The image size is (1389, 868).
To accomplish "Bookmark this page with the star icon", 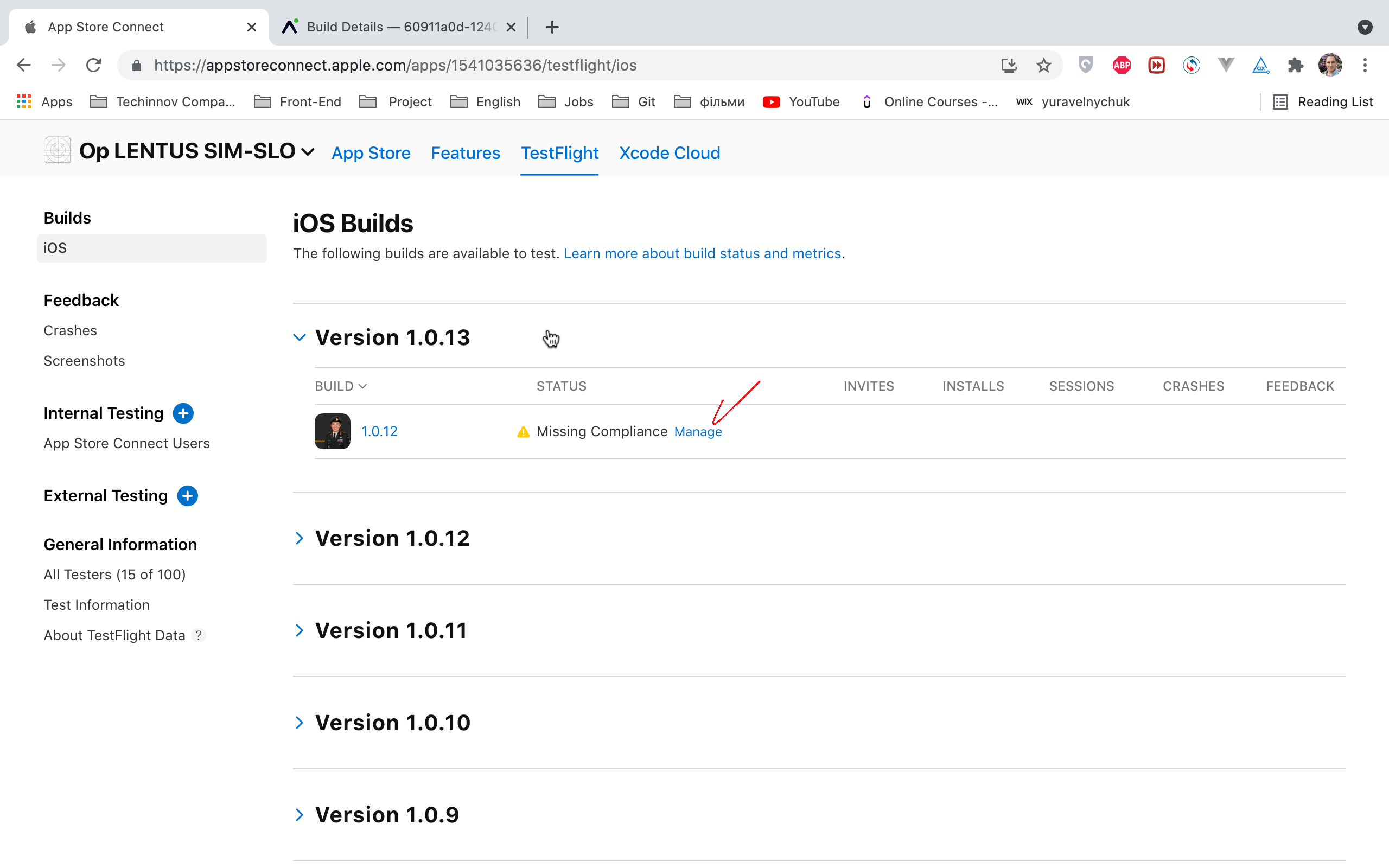I will (1043, 65).
